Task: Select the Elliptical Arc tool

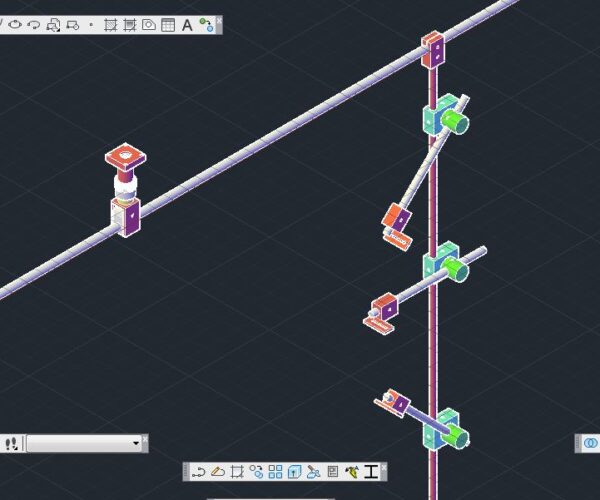Action: coord(34,25)
